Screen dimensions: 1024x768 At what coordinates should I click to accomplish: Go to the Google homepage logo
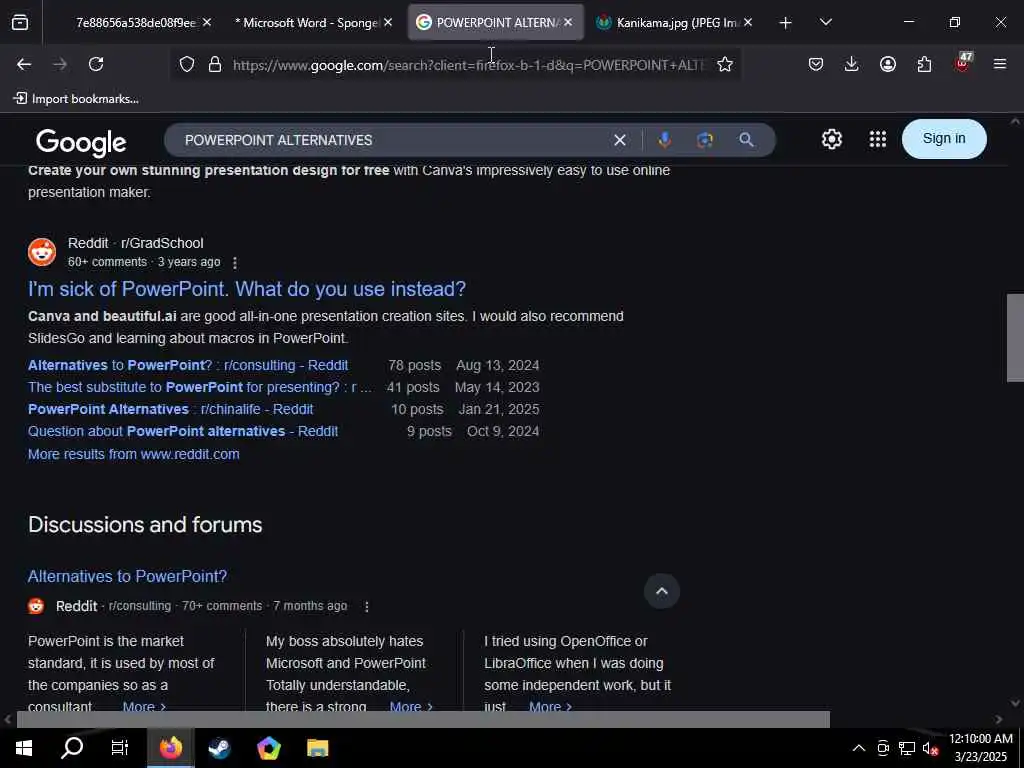(x=81, y=142)
